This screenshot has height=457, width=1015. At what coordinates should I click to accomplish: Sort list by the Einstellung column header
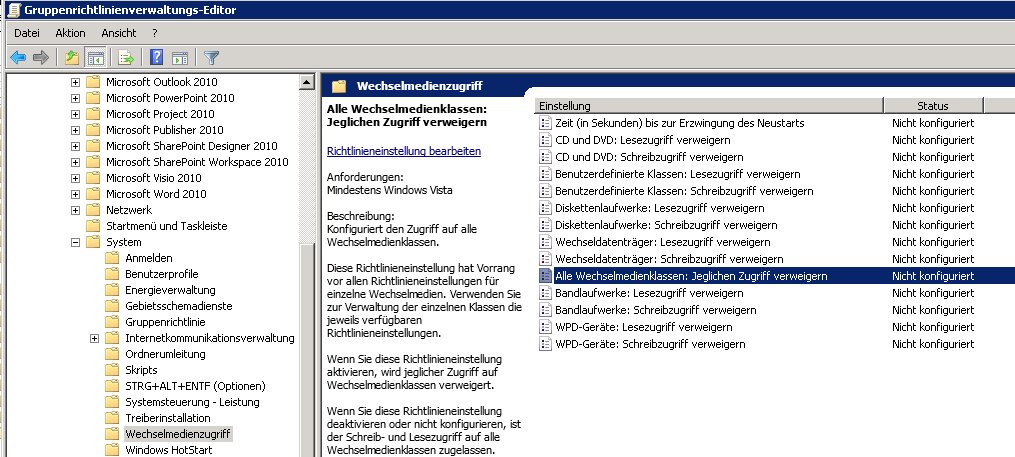coord(708,105)
